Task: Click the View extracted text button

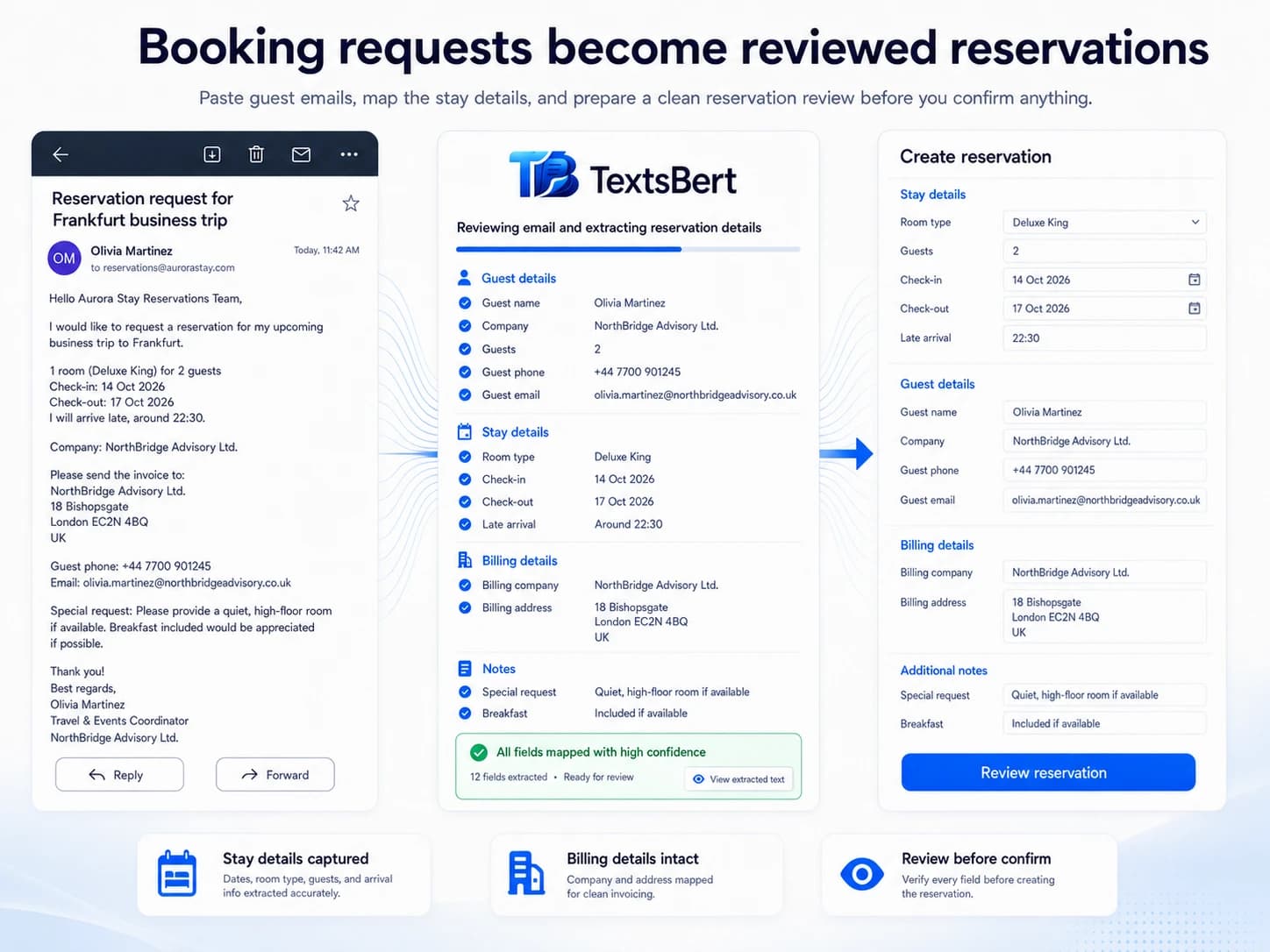Action: [738, 779]
